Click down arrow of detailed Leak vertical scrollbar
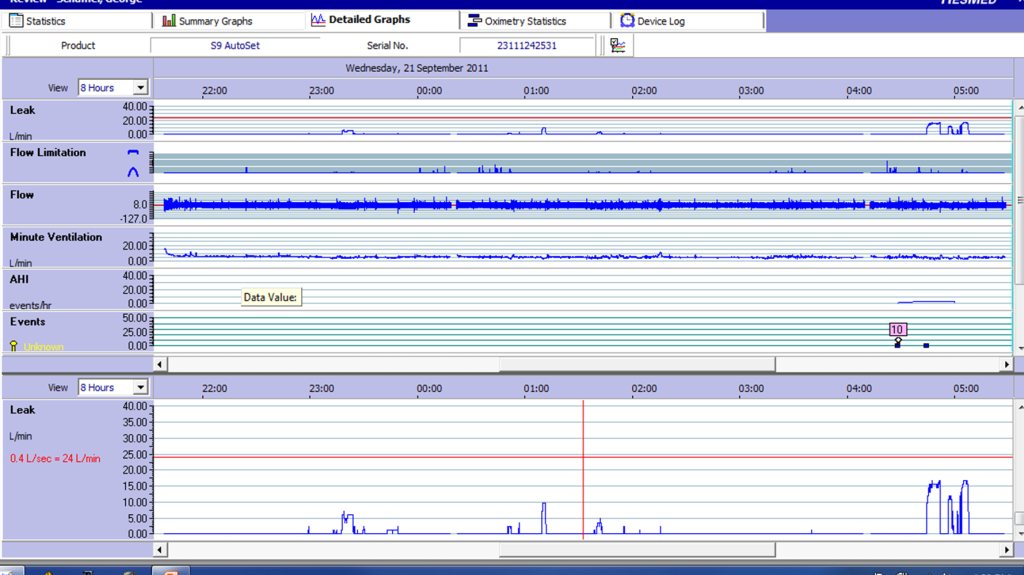This screenshot has height=575, width=1024. (1019, 534)
